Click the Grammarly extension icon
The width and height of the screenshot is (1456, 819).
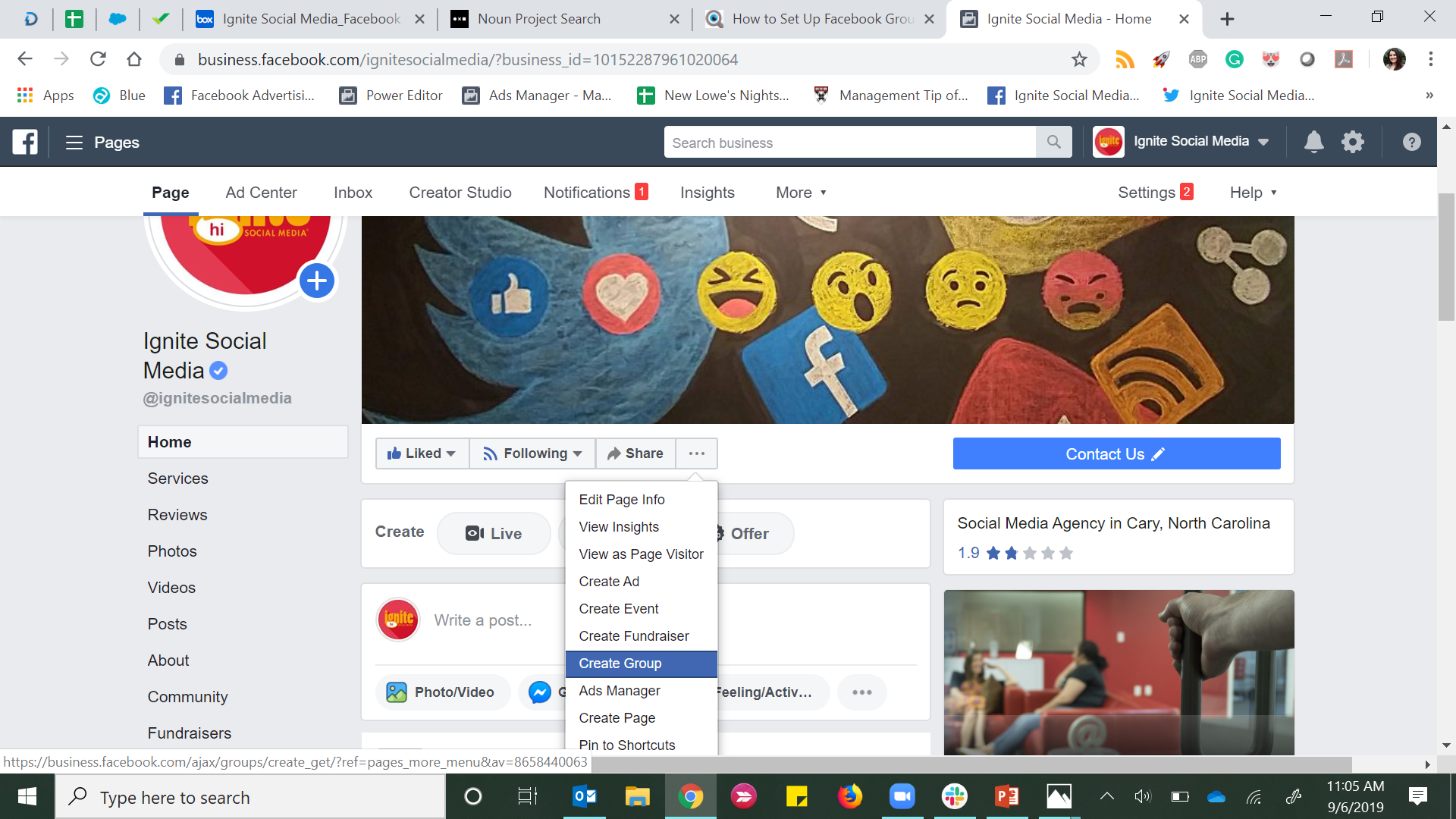(x=1235, y=59)
